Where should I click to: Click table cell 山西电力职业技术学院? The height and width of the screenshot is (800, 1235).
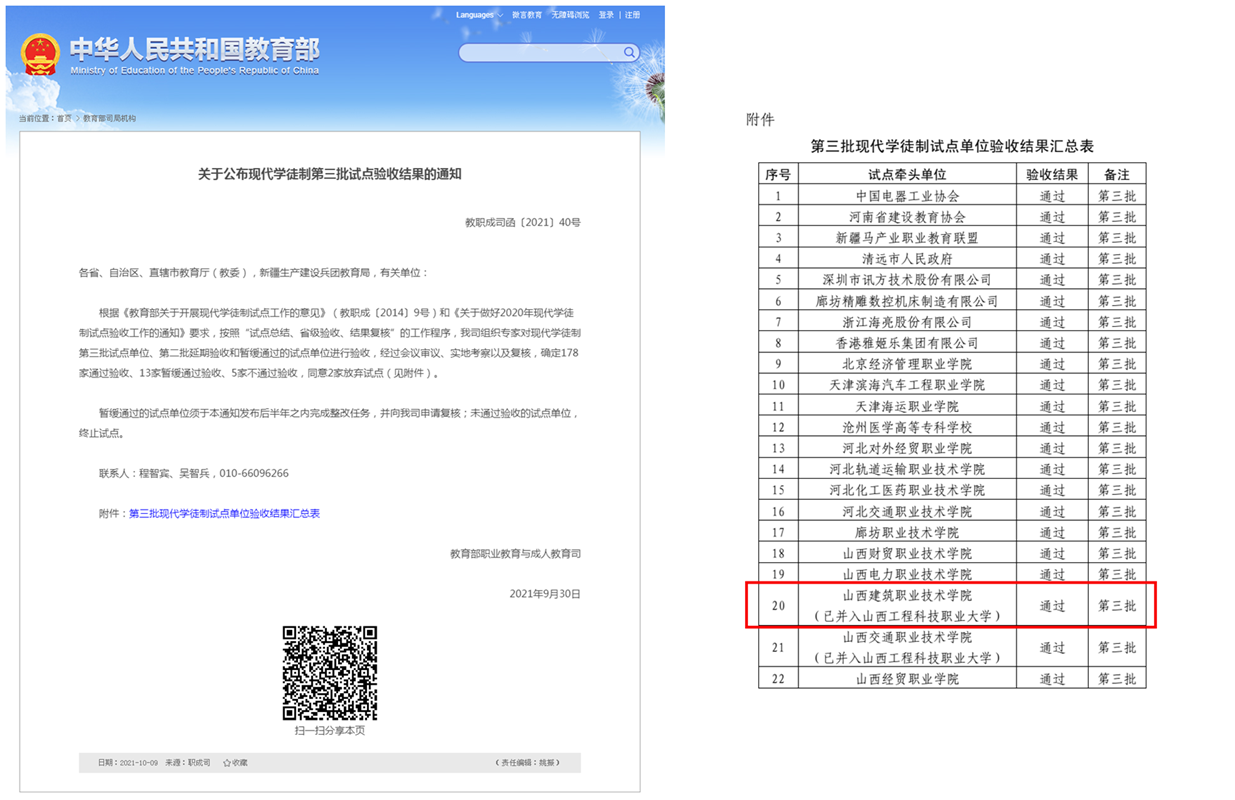(x=907, y=574)
